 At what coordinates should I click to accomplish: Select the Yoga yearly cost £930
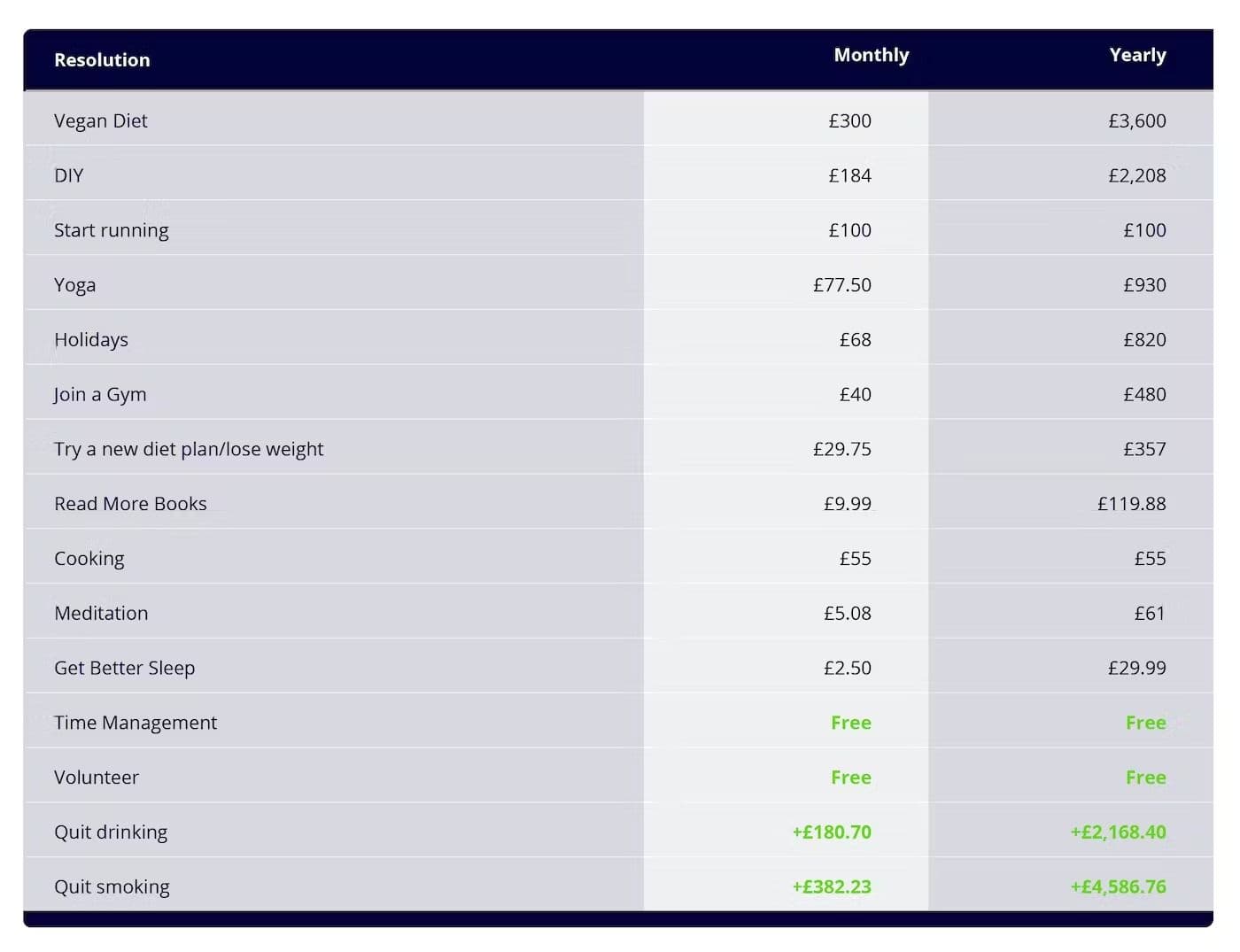1144,285
